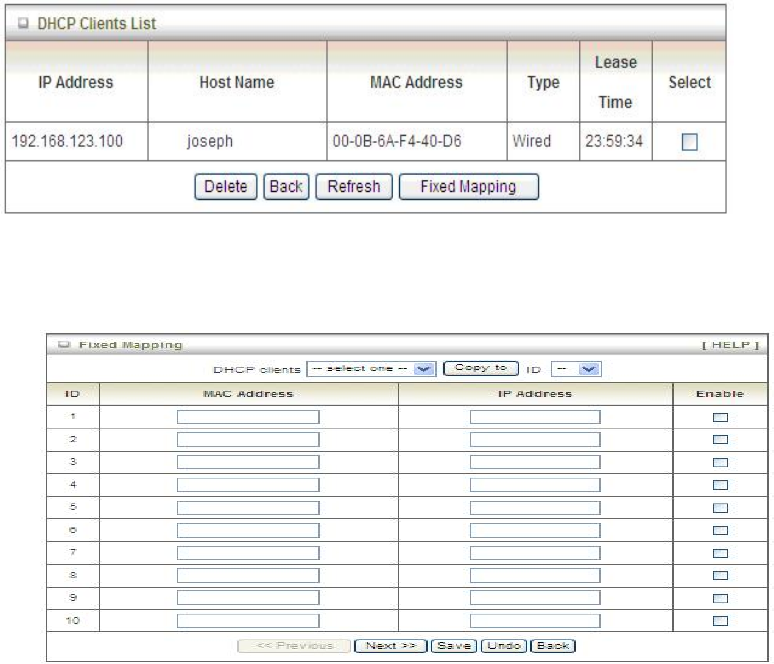
Task: Click the Fixed Mapping panel icon
Action: click(64, 345)
